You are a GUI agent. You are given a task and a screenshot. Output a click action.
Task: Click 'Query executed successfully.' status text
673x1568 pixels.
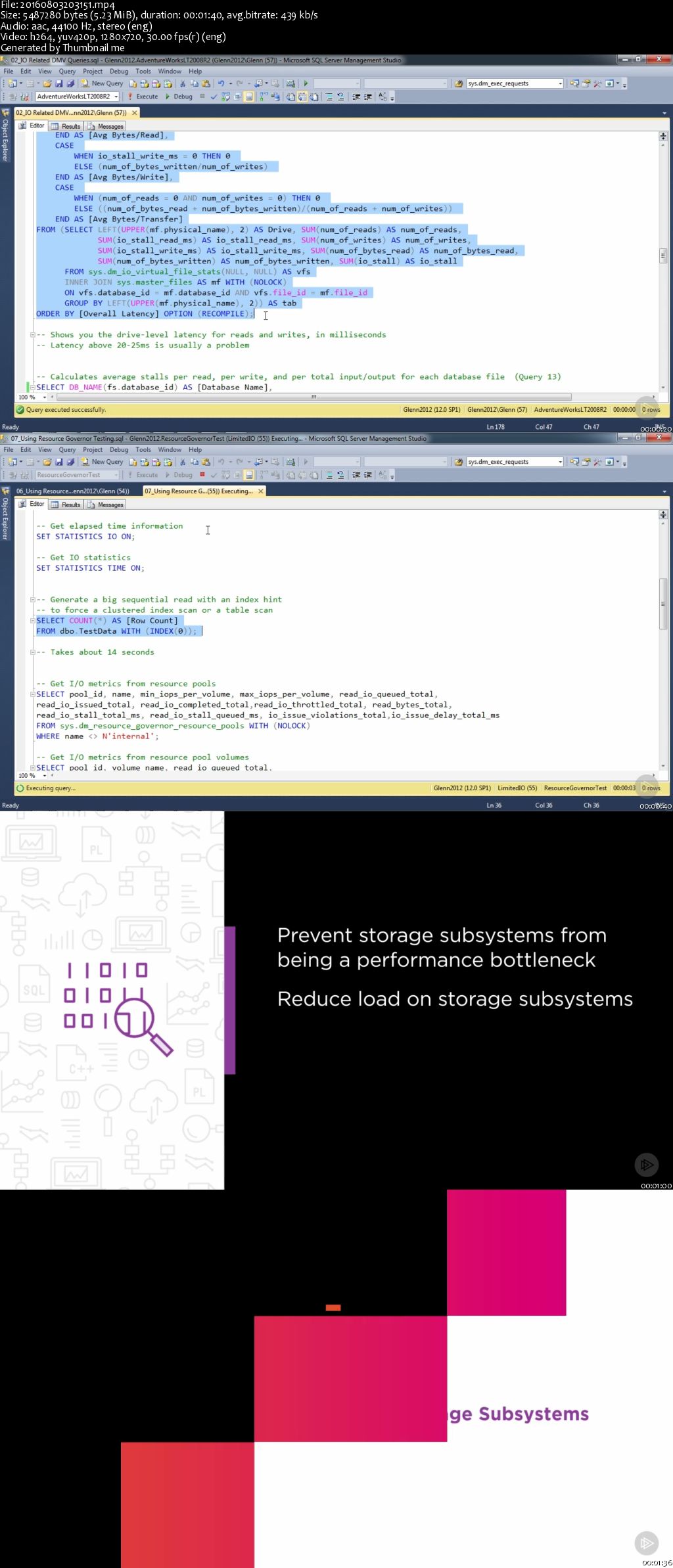66,410
